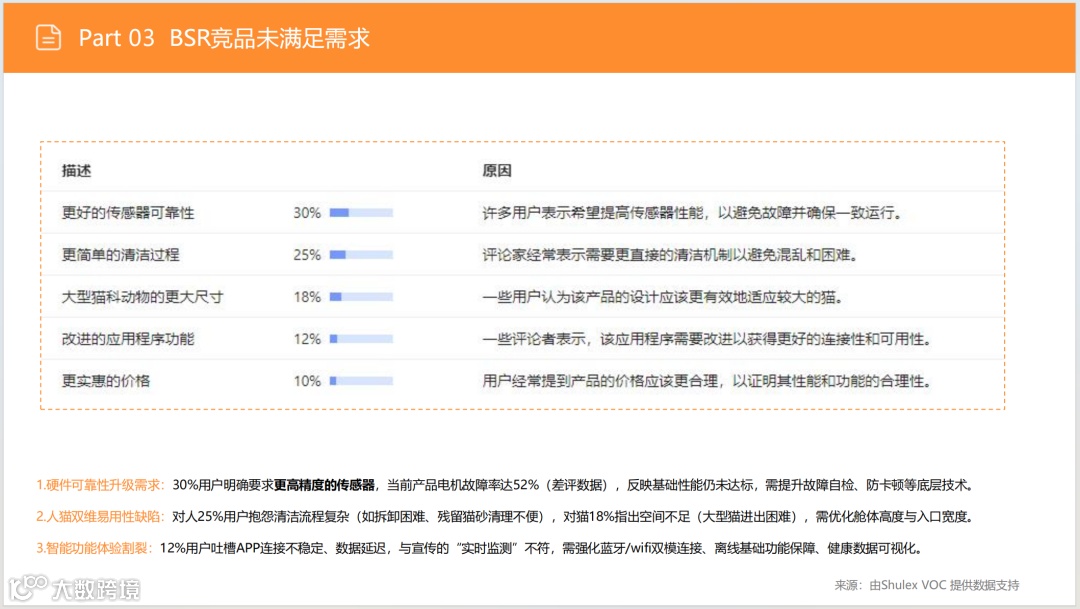This screenshot has width=1080, height=609.
Task: Click the progress bar beside 12%
Action: pos(362,339)
